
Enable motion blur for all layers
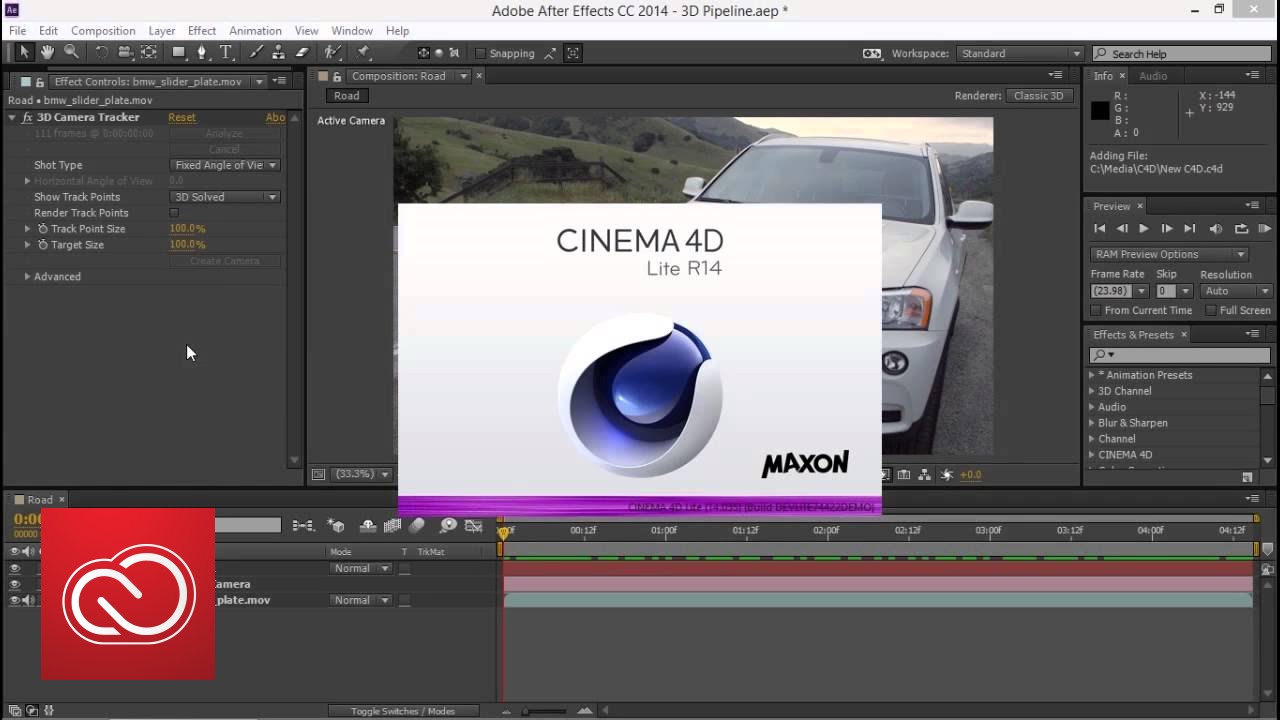click(x=417, y=526)
